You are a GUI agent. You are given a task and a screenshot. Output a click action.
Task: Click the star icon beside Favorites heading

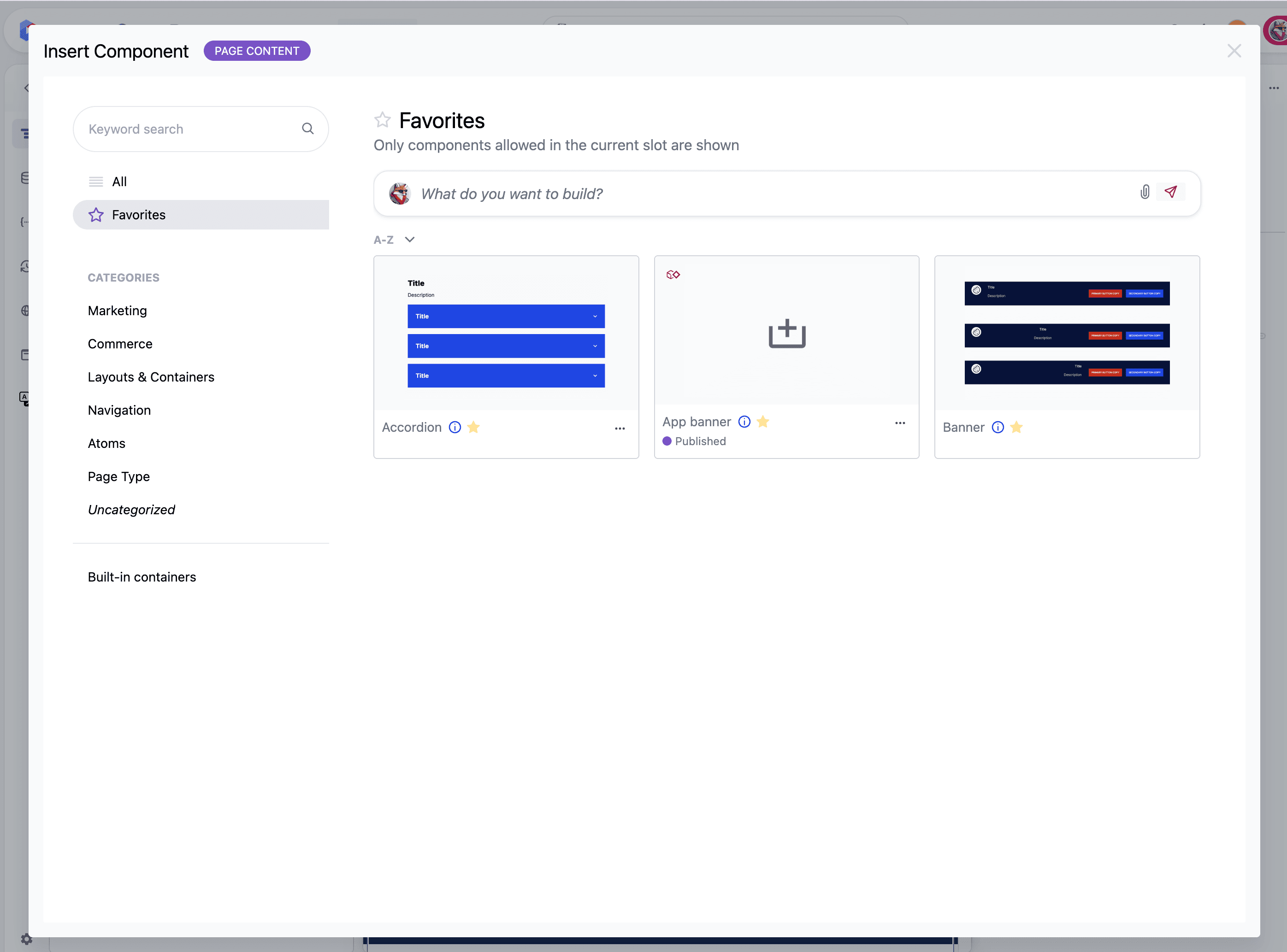(x=382, y=120)
